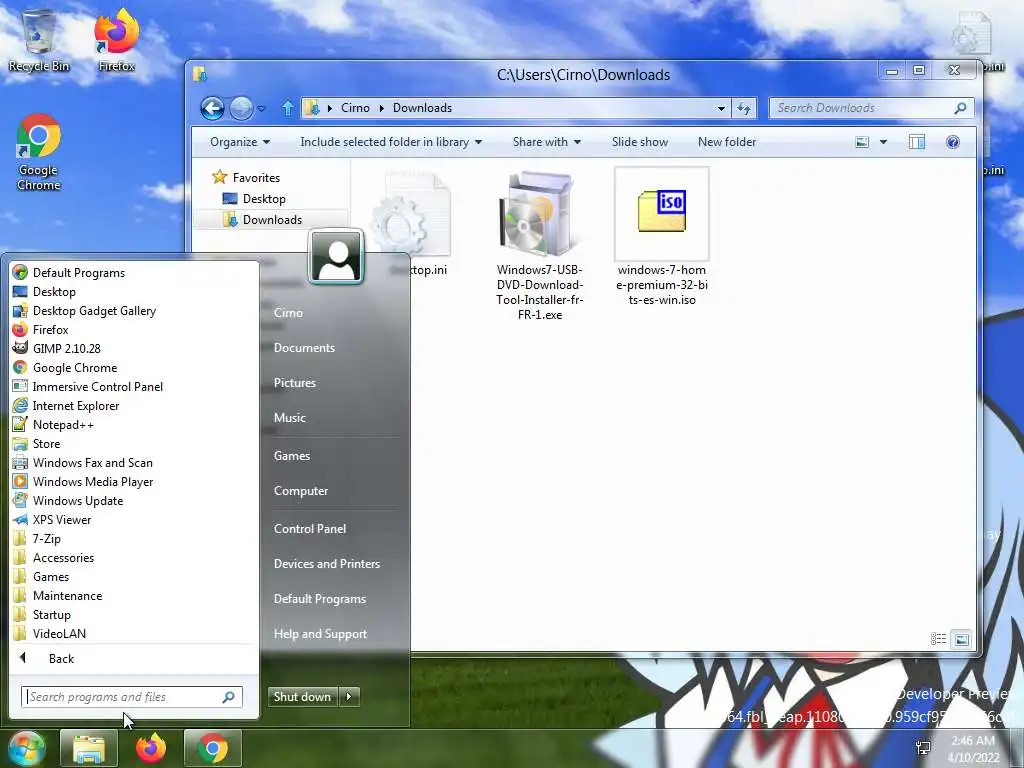This screenshot has height=768, width=1024.
Task: Focus the Search programs and files box
Action: [x=131, y=696]
